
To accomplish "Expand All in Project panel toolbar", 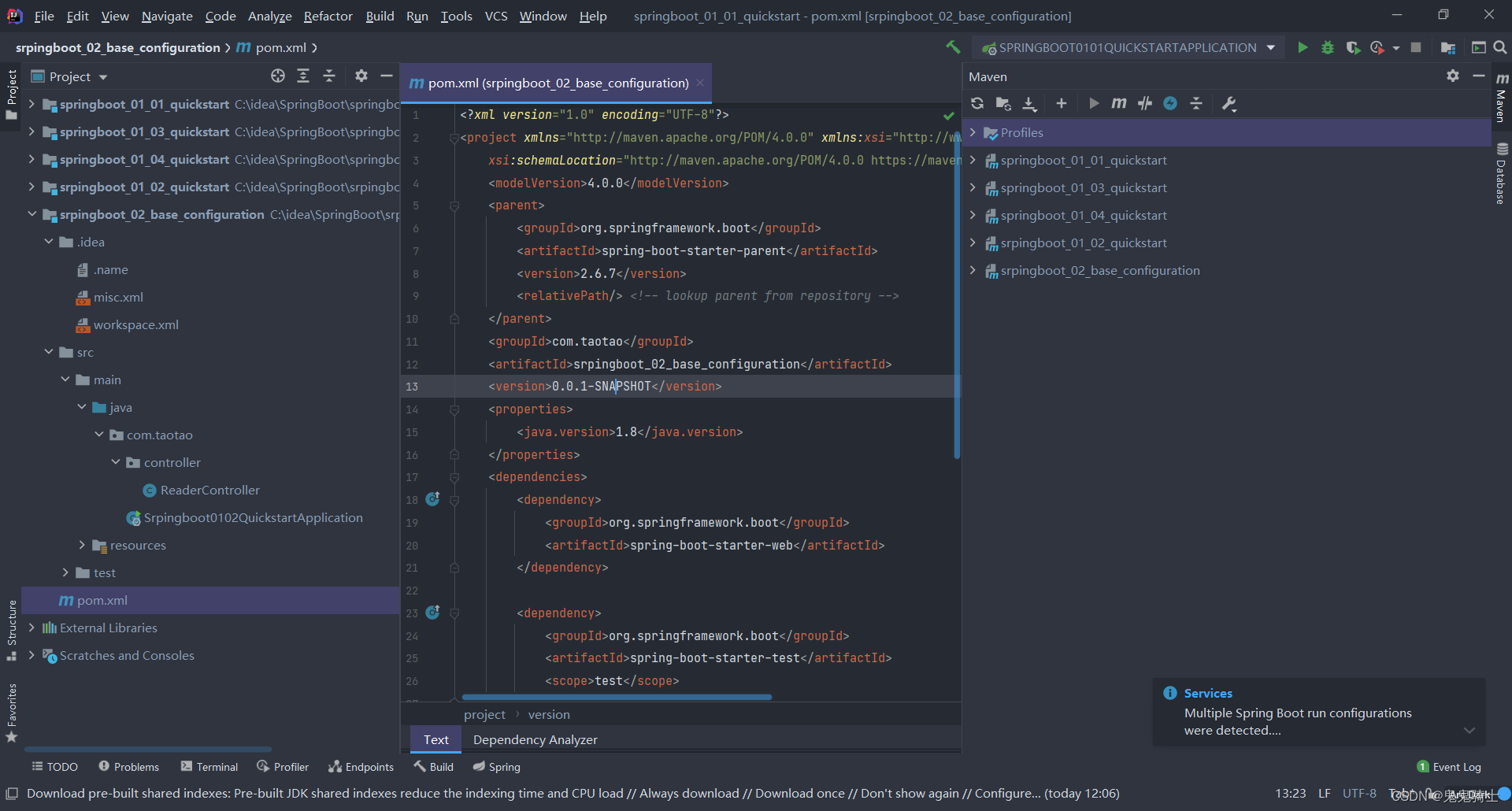I will coord(303,76).
